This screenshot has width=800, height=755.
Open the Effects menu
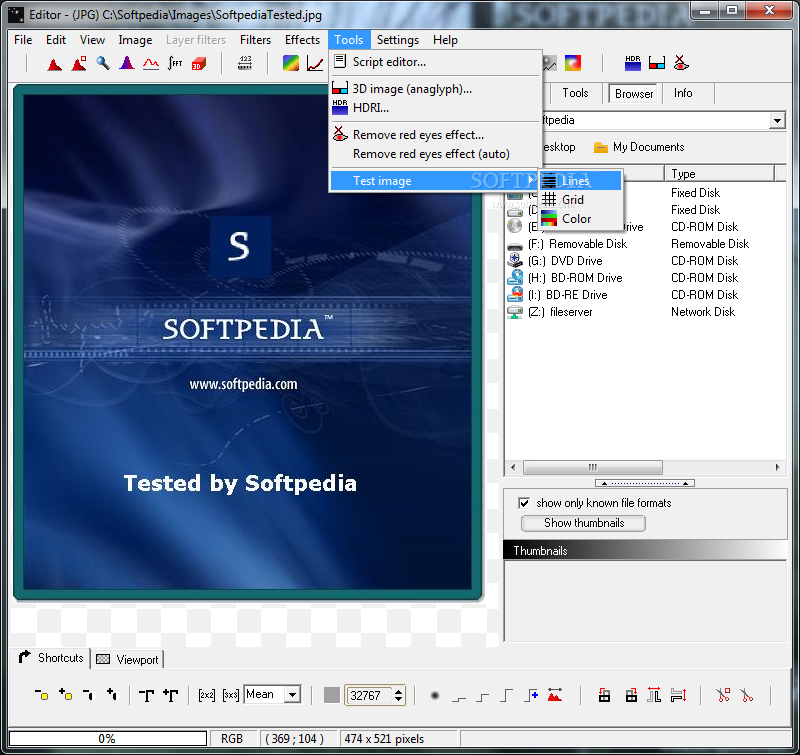(303, 40)
